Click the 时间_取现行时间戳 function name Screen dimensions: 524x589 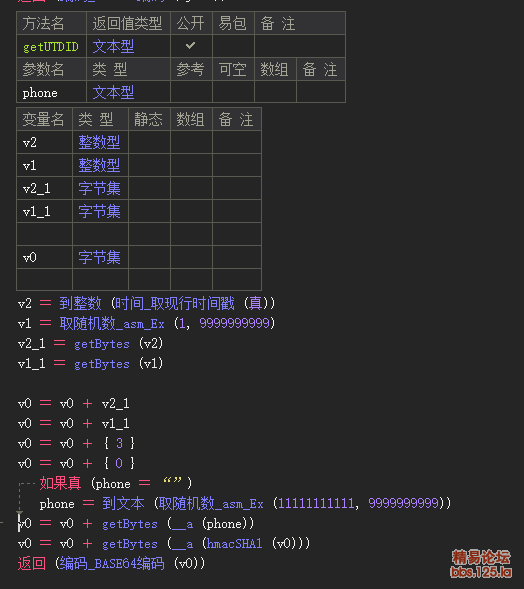174,304
